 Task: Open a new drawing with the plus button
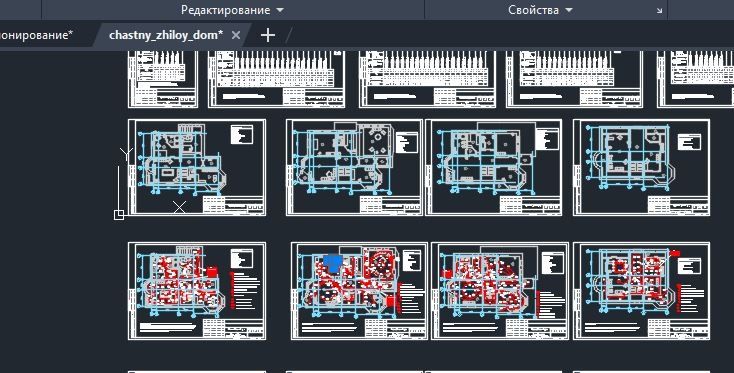(267, 35)
